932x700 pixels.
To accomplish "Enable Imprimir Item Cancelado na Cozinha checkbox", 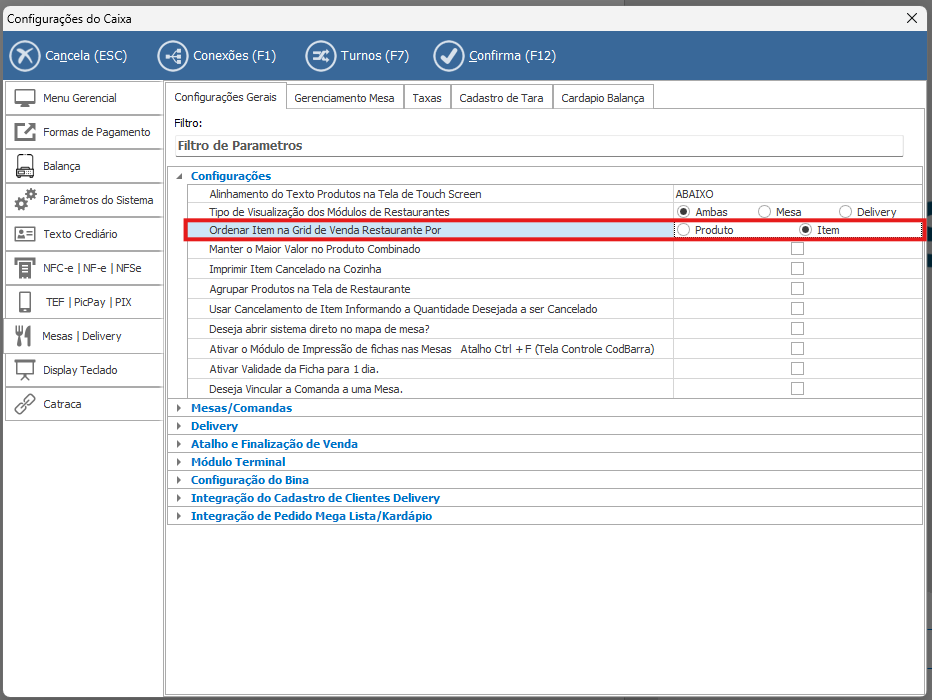I will (798, 269).
